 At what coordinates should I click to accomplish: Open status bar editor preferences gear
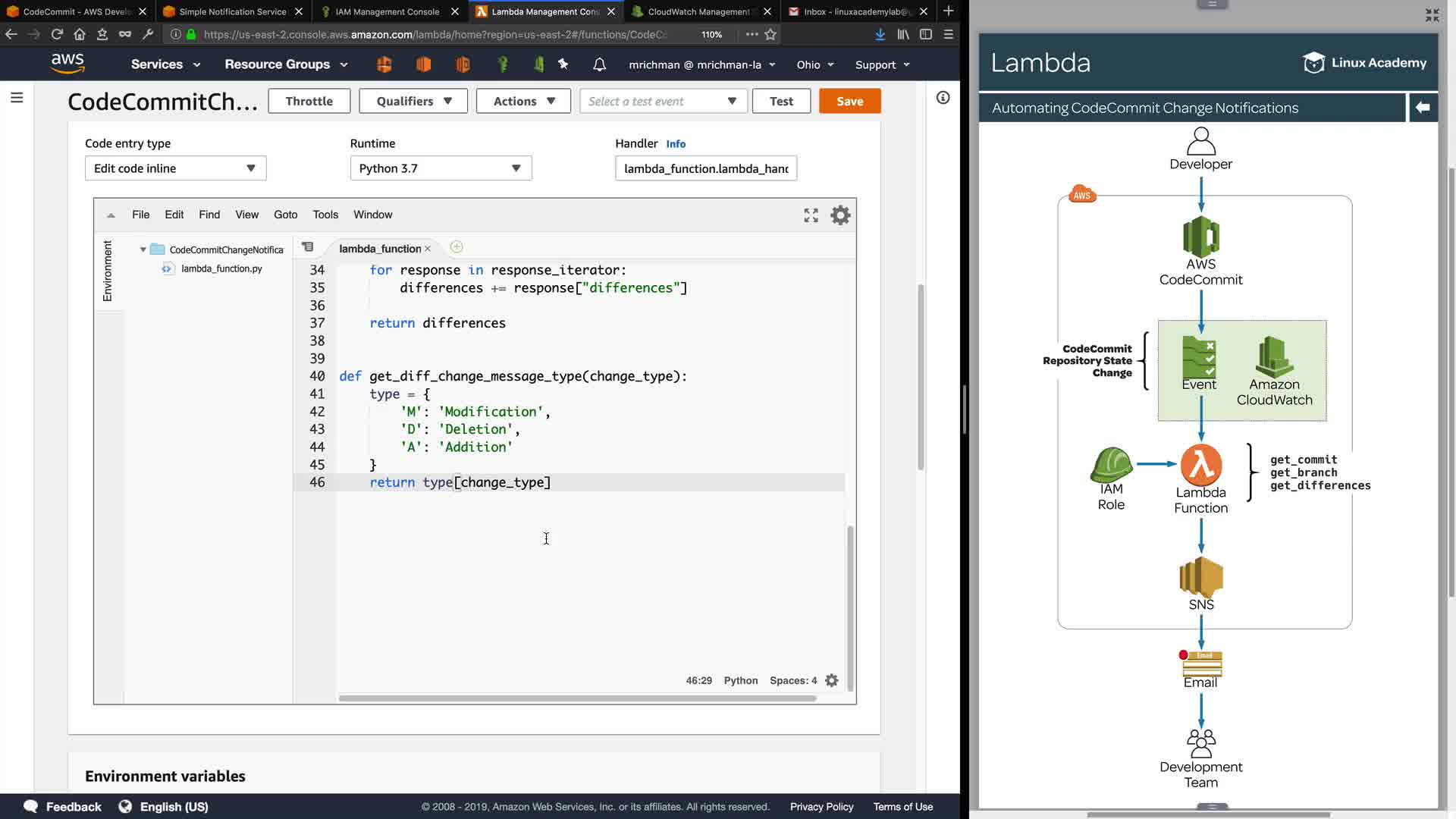[x=832, y=680]
